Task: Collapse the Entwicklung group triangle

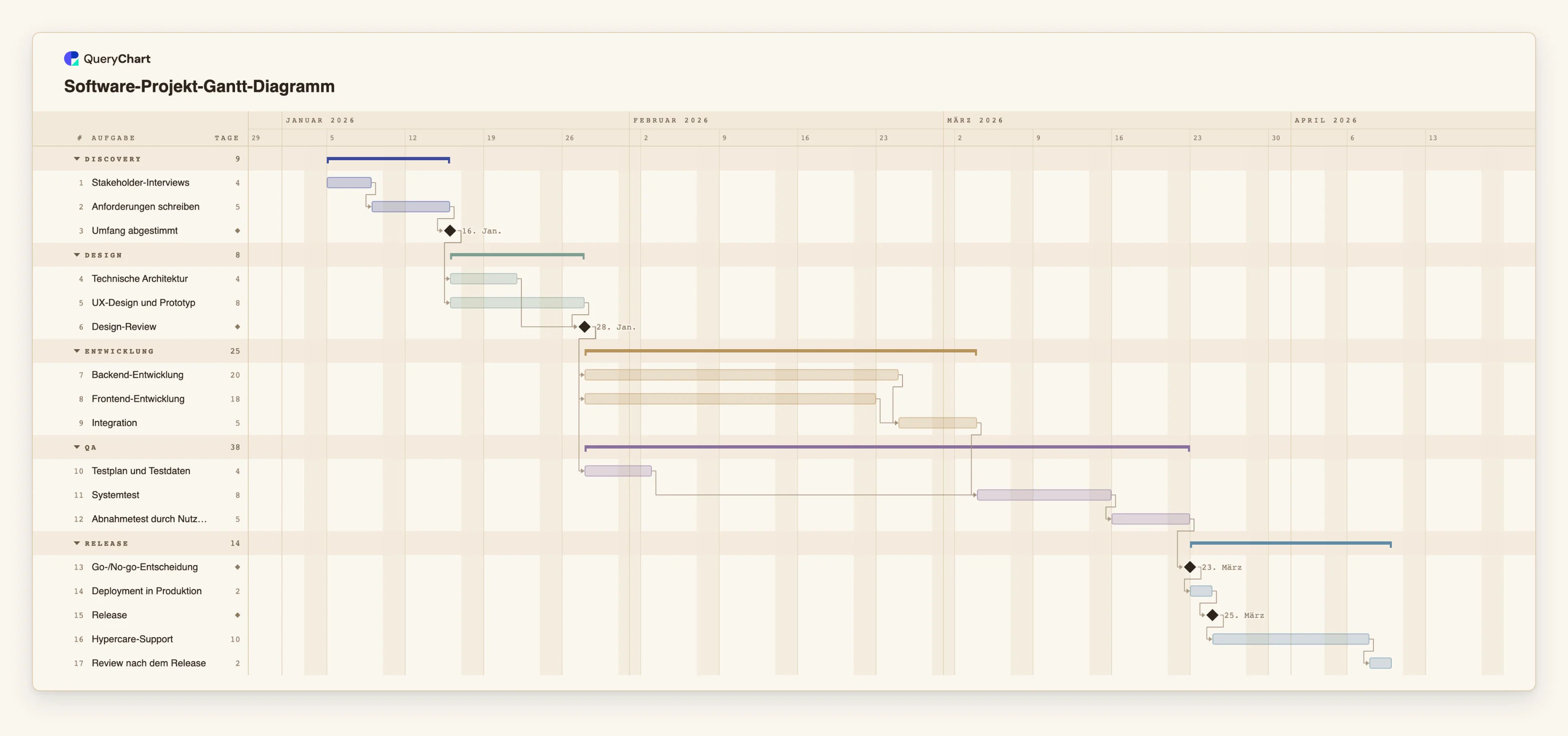Action: (77, 351)
